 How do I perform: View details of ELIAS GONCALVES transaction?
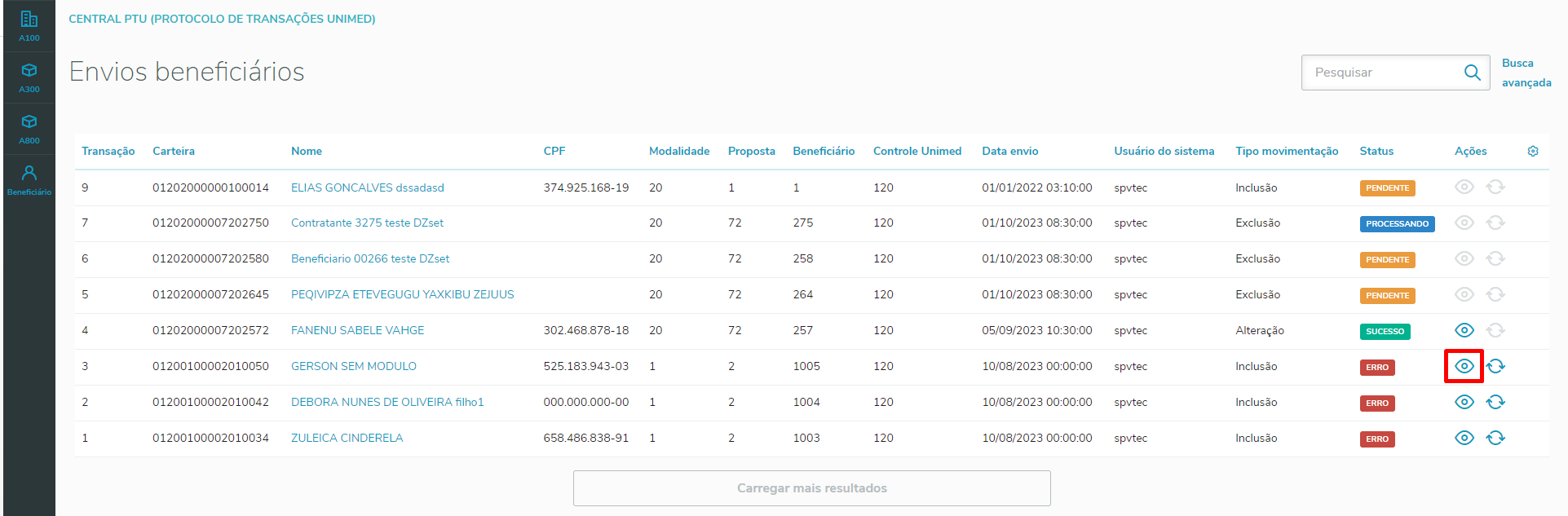pyautogui.click(x=1464, y=187)
